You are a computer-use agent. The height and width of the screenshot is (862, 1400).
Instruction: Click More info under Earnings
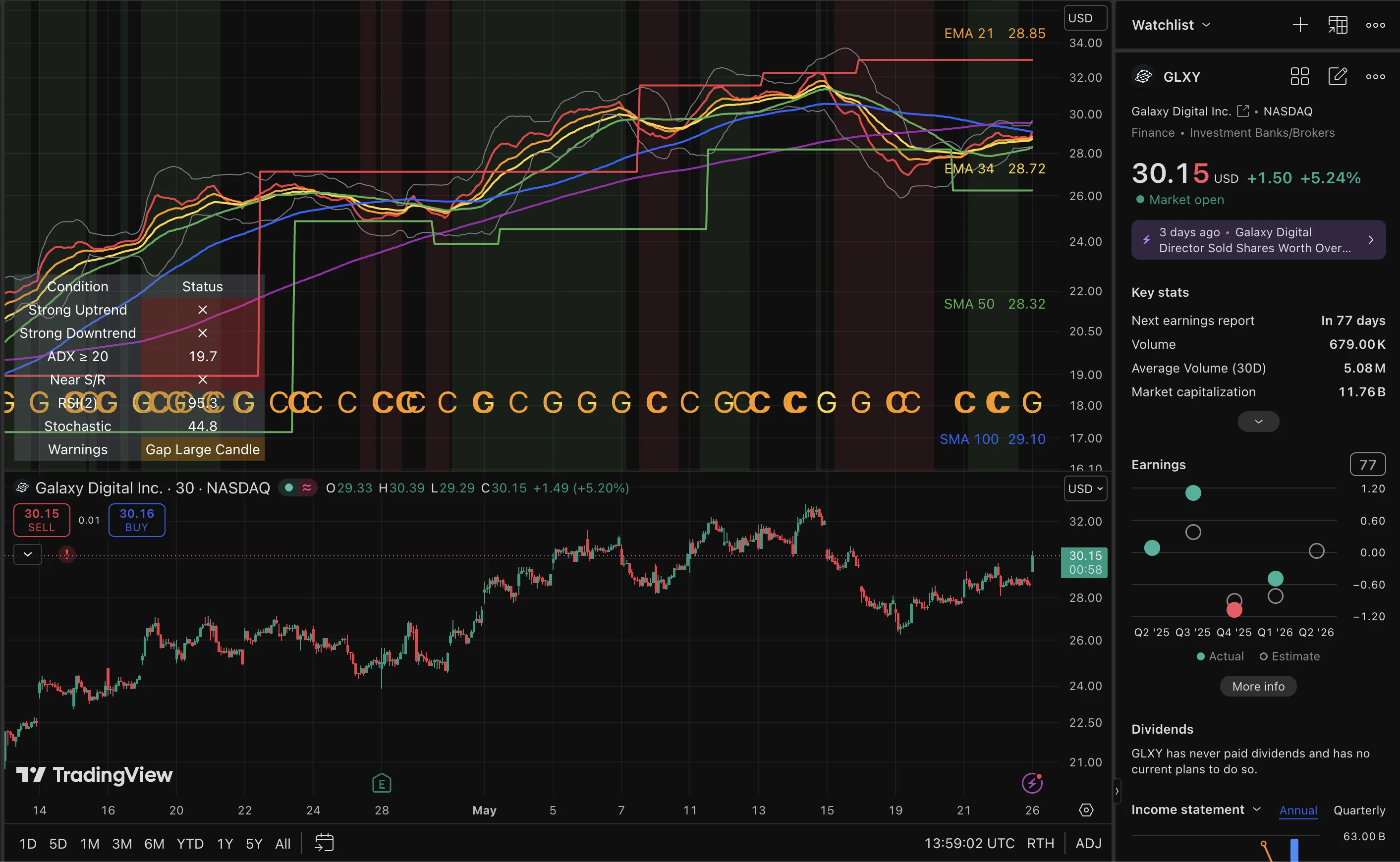[x=1258, y=687]
